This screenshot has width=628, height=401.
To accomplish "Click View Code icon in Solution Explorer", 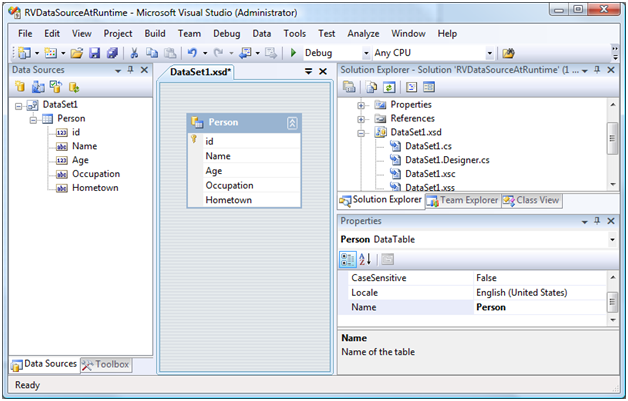I will tap(411, 87).
